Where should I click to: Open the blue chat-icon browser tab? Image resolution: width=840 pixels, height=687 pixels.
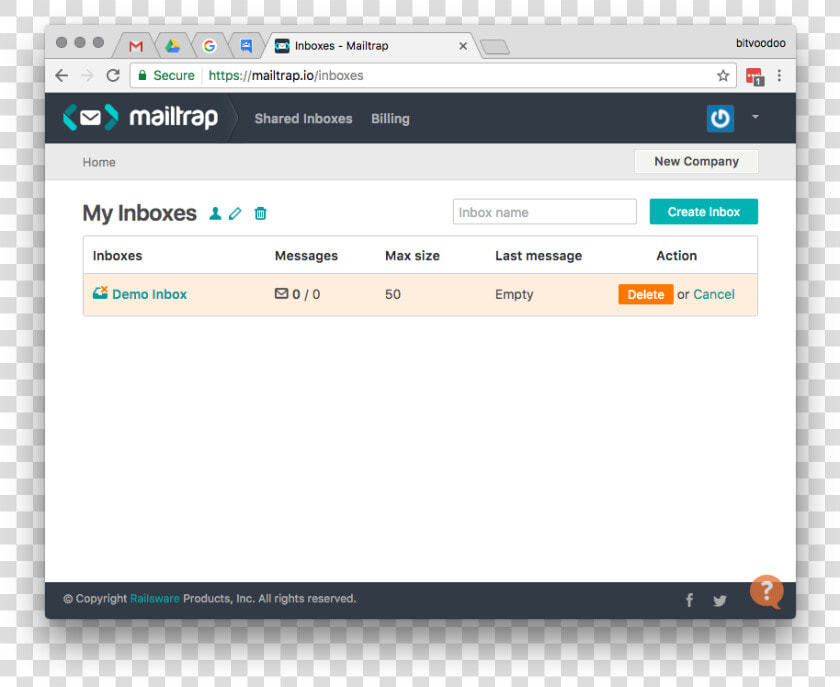tap(246, 46)
